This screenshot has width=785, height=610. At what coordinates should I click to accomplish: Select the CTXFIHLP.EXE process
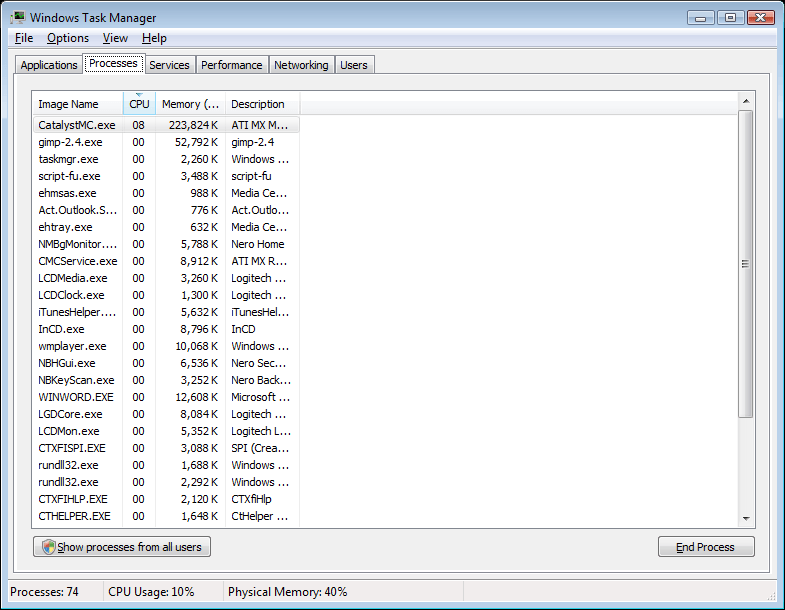166,500
